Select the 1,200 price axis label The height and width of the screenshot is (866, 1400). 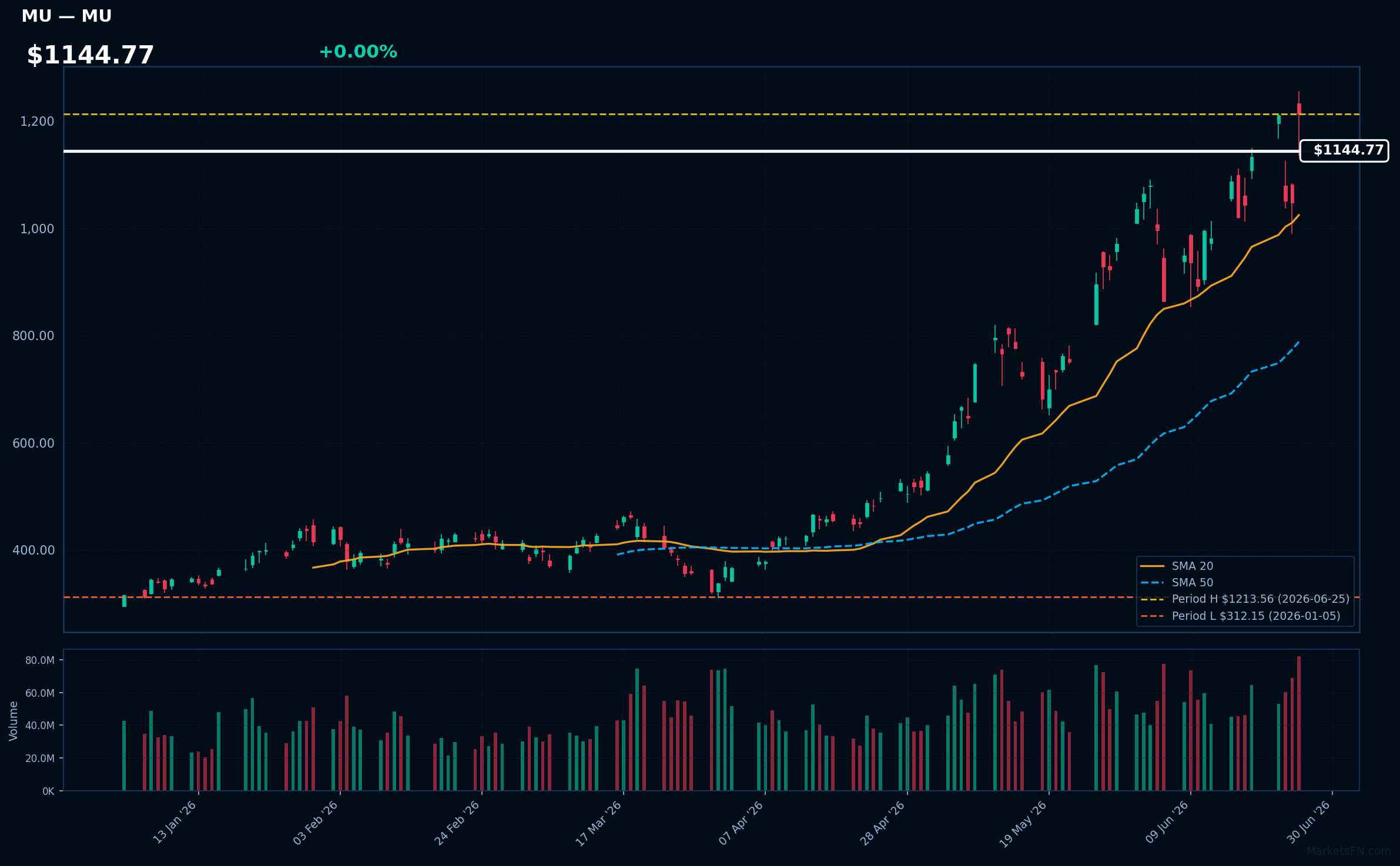37,122
